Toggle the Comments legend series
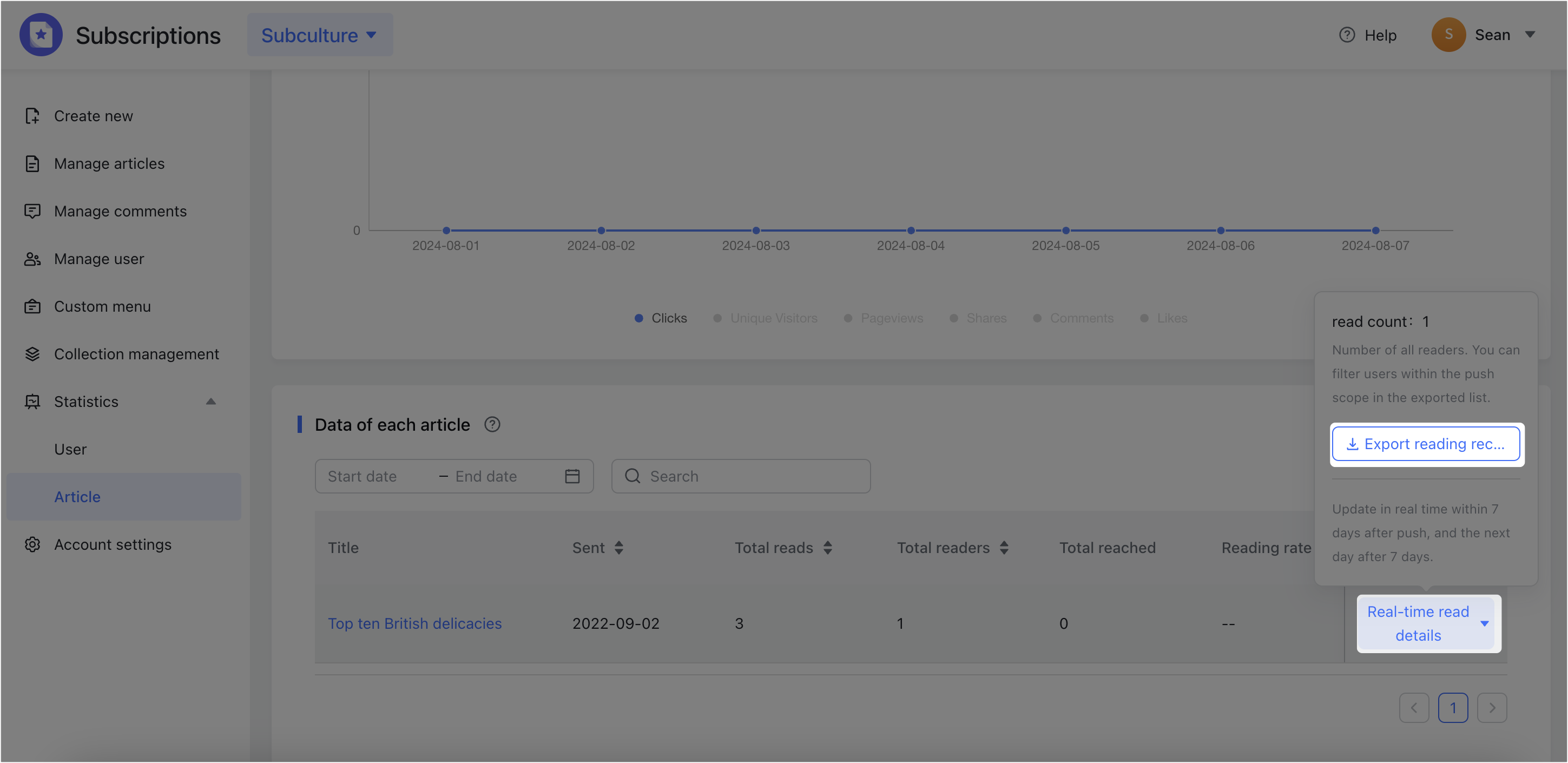Viewport: 1568px width, 763px height. [x=1073, y=318]
